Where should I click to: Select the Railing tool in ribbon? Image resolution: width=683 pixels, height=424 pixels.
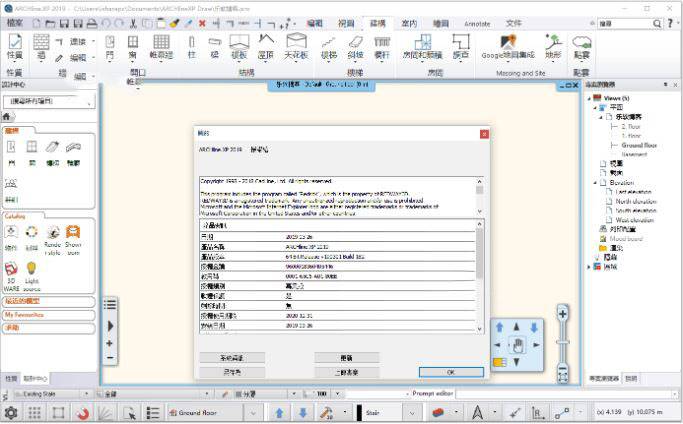(382, 47)
